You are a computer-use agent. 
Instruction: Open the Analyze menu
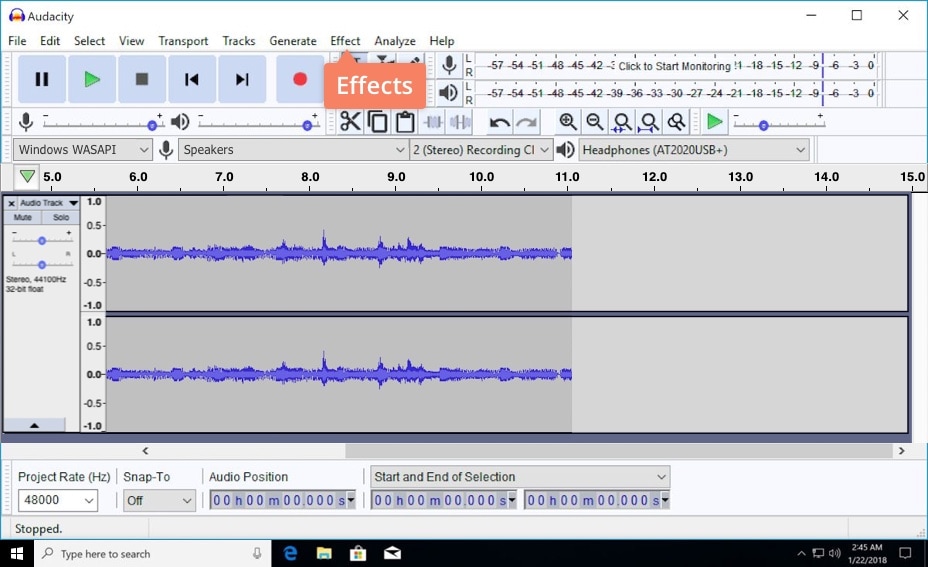pyautogui.click(x=395, y=41)
